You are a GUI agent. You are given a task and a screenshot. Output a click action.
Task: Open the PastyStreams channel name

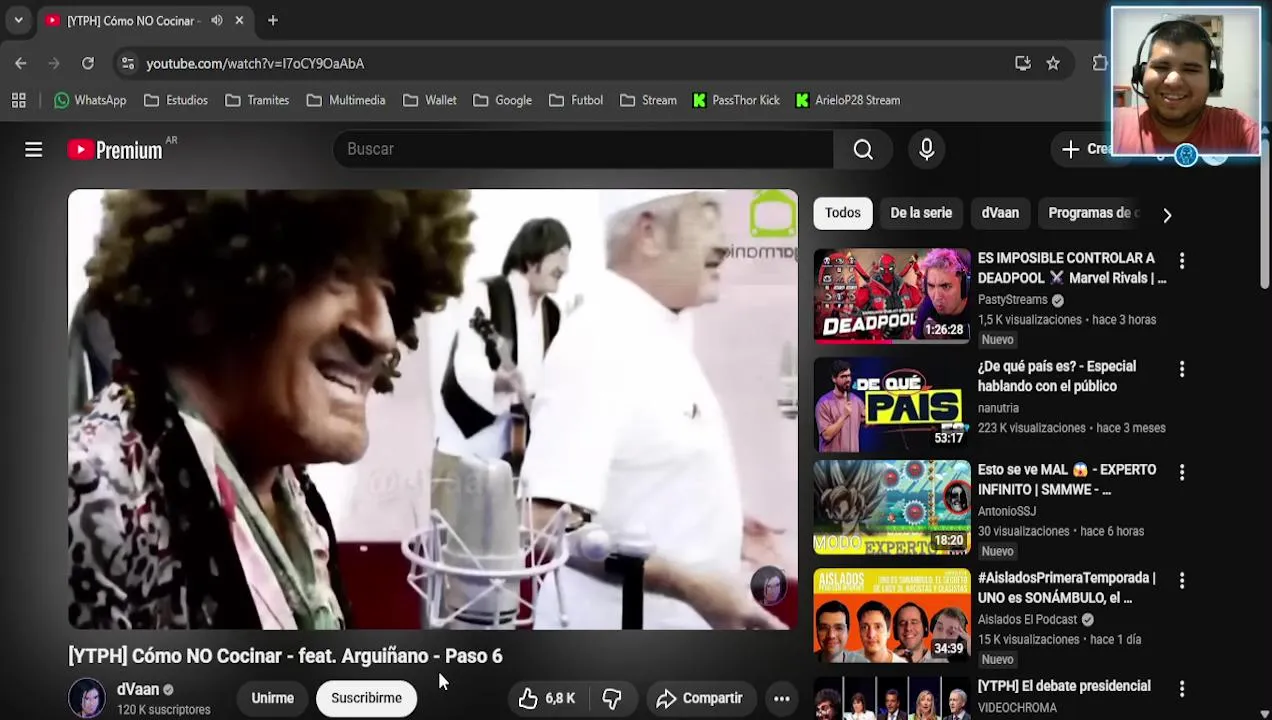(x=1013, y=299)
